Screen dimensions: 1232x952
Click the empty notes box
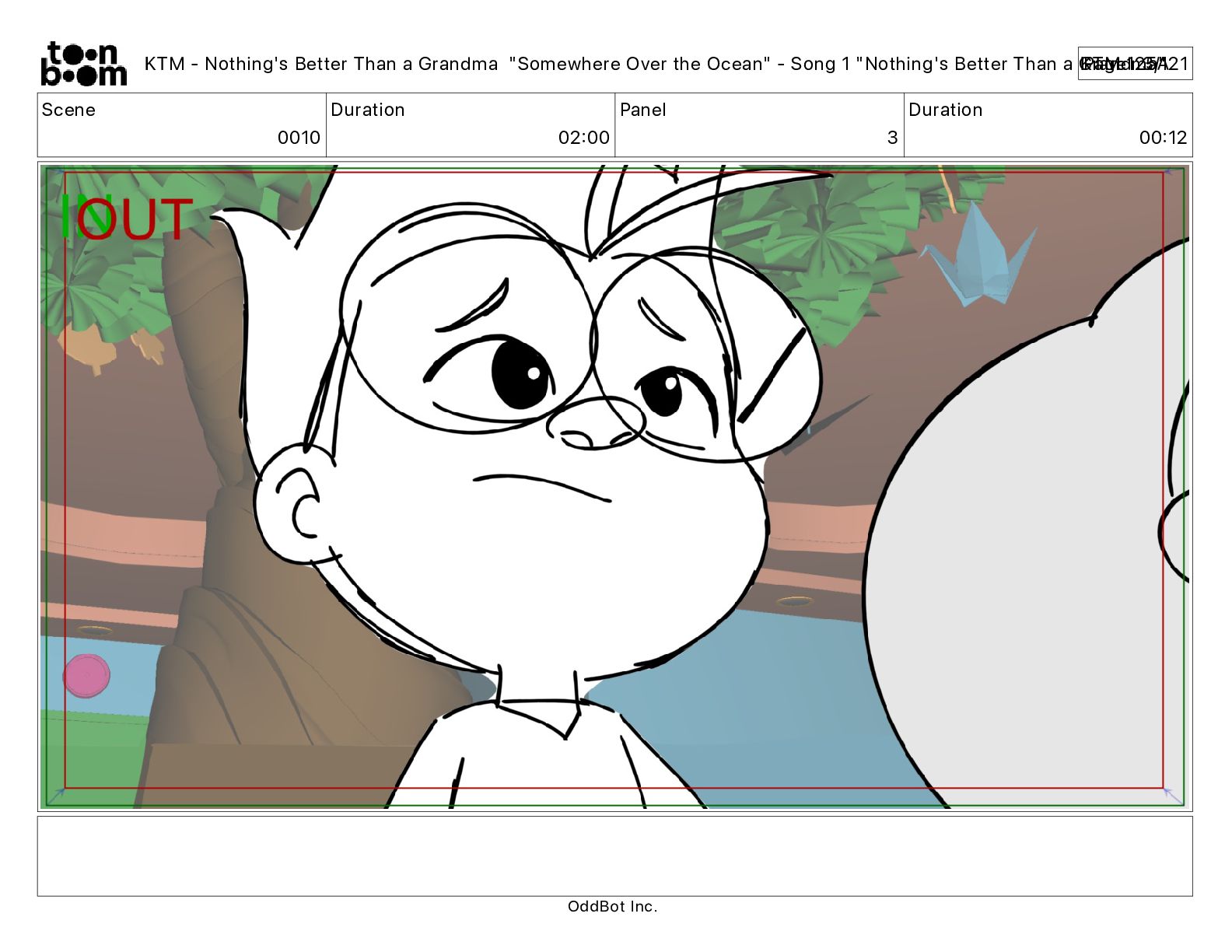(614, 856)
